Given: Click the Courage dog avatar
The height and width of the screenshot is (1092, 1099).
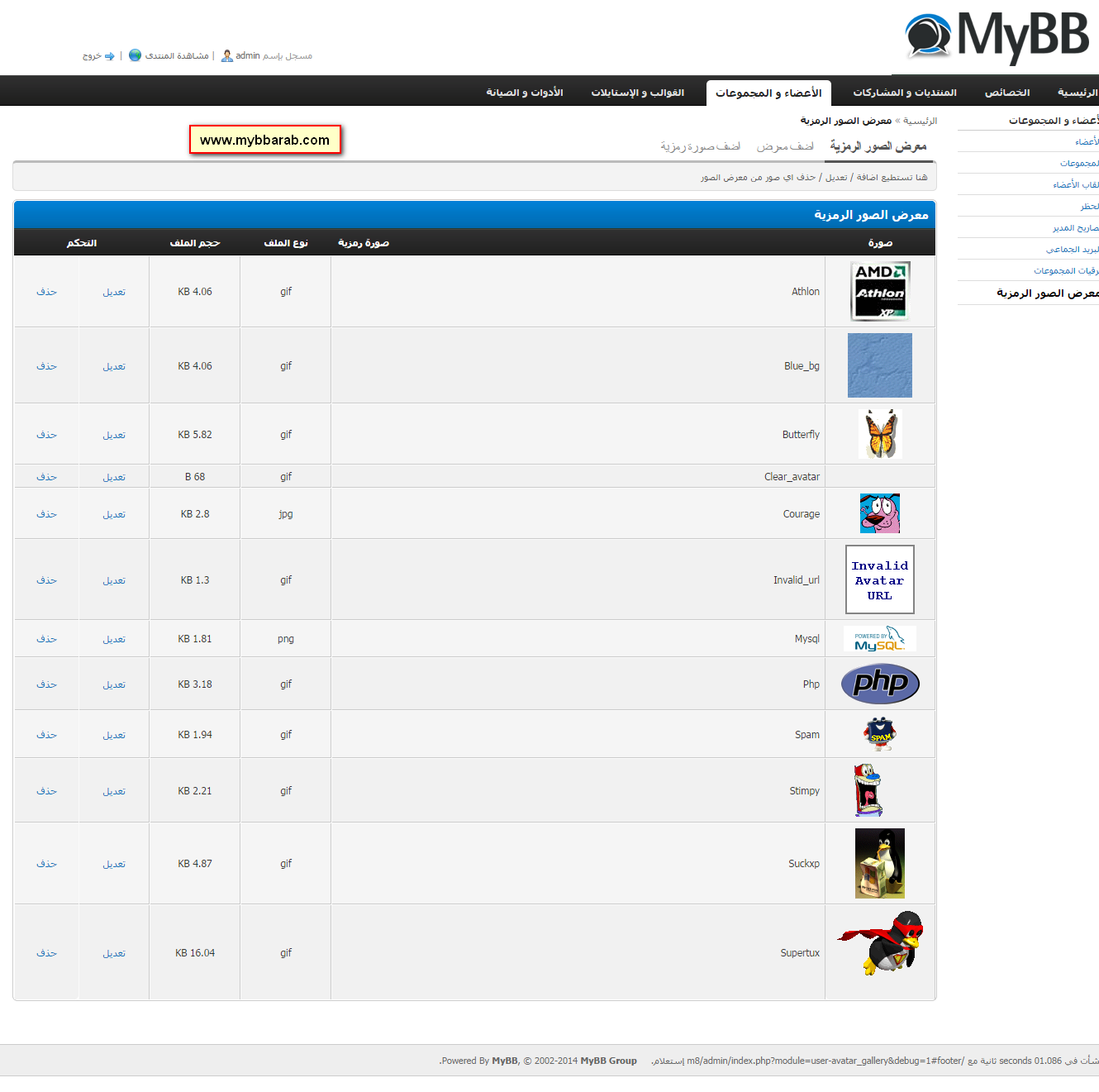Looking at the screenshot, I should pos(879,513).
